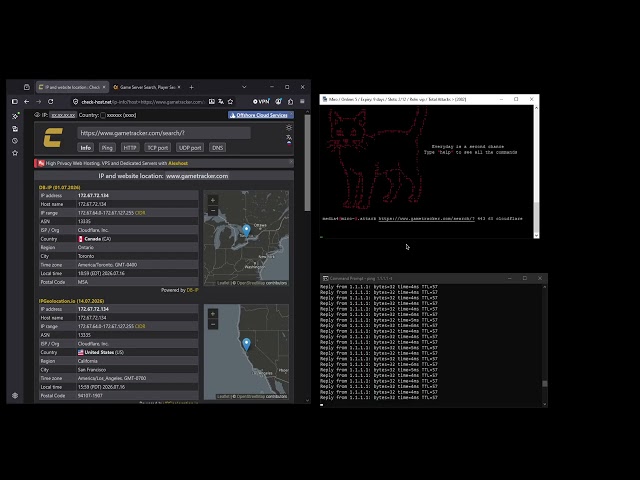The image size is (640, 480).
Task: Select the Toronto city cell
Action: [x=138, y=256]
